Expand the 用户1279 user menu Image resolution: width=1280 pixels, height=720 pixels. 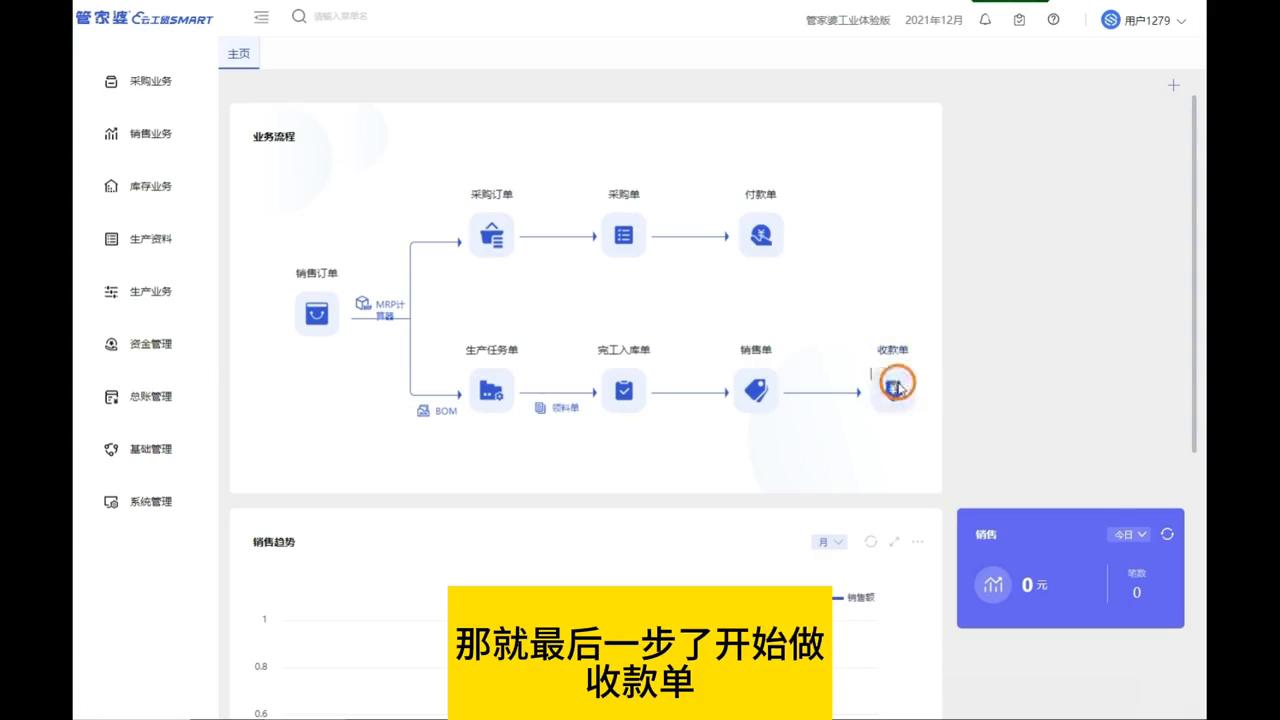point(1144,19)
